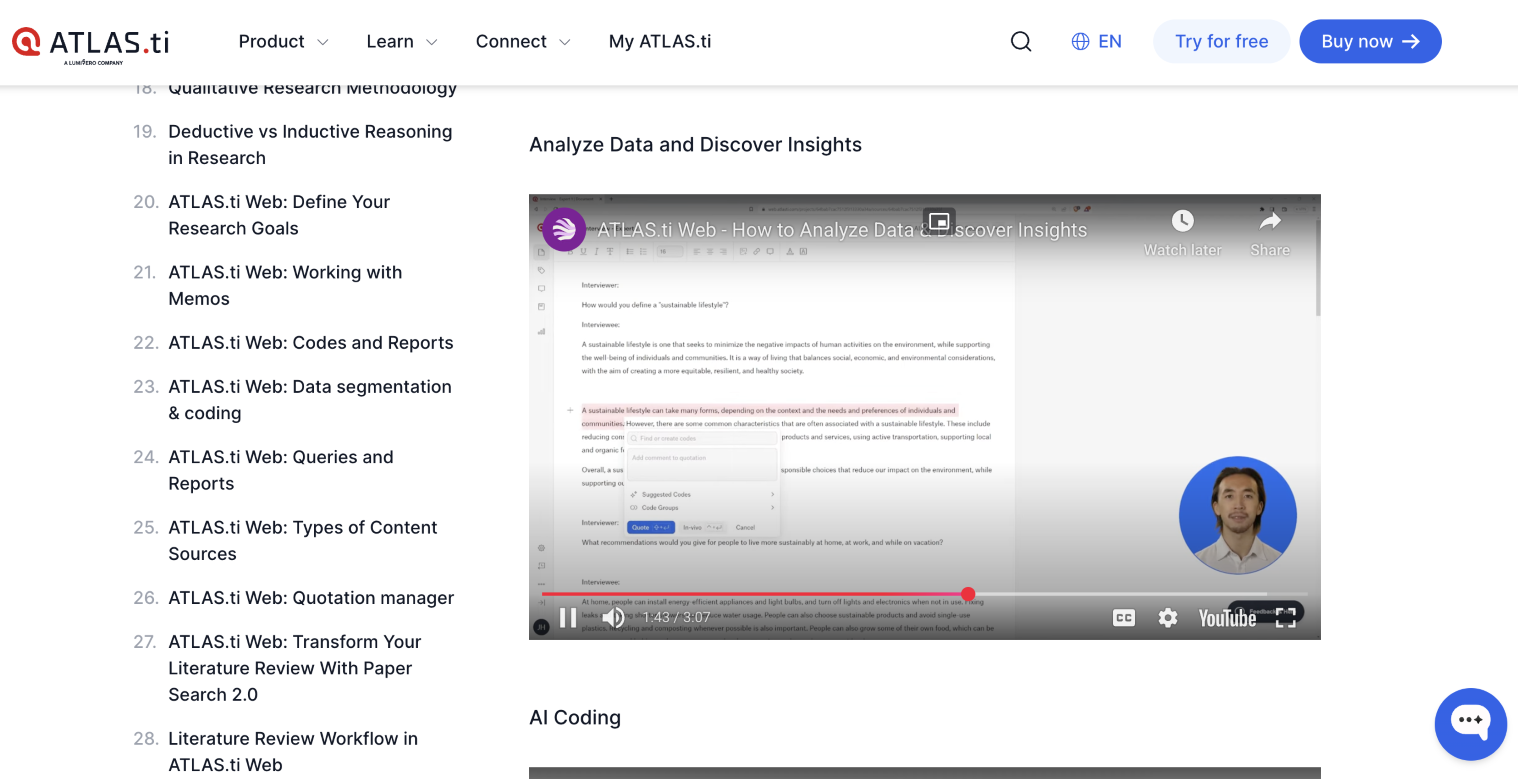Screen dimensions: 1518x779
Task: Click the presenter circular thumbnail in video
Action: click(x=1238, y=515)
